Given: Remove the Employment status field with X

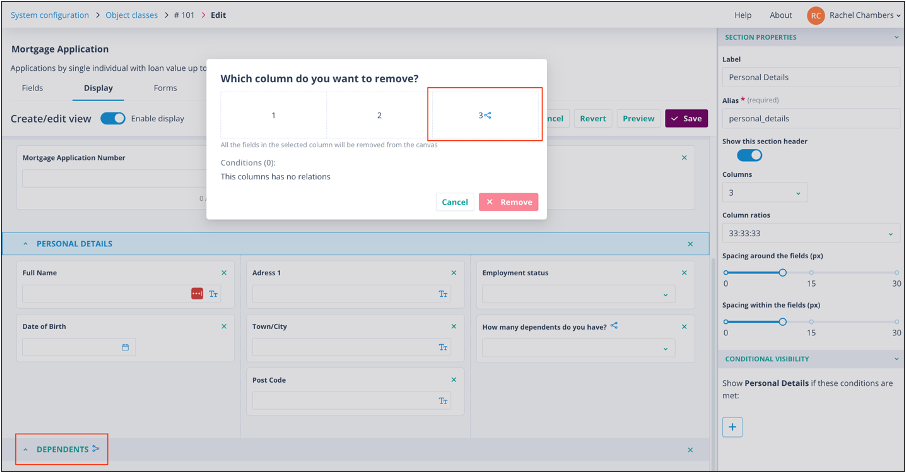Looking at the screenshot, I should 684,273.
